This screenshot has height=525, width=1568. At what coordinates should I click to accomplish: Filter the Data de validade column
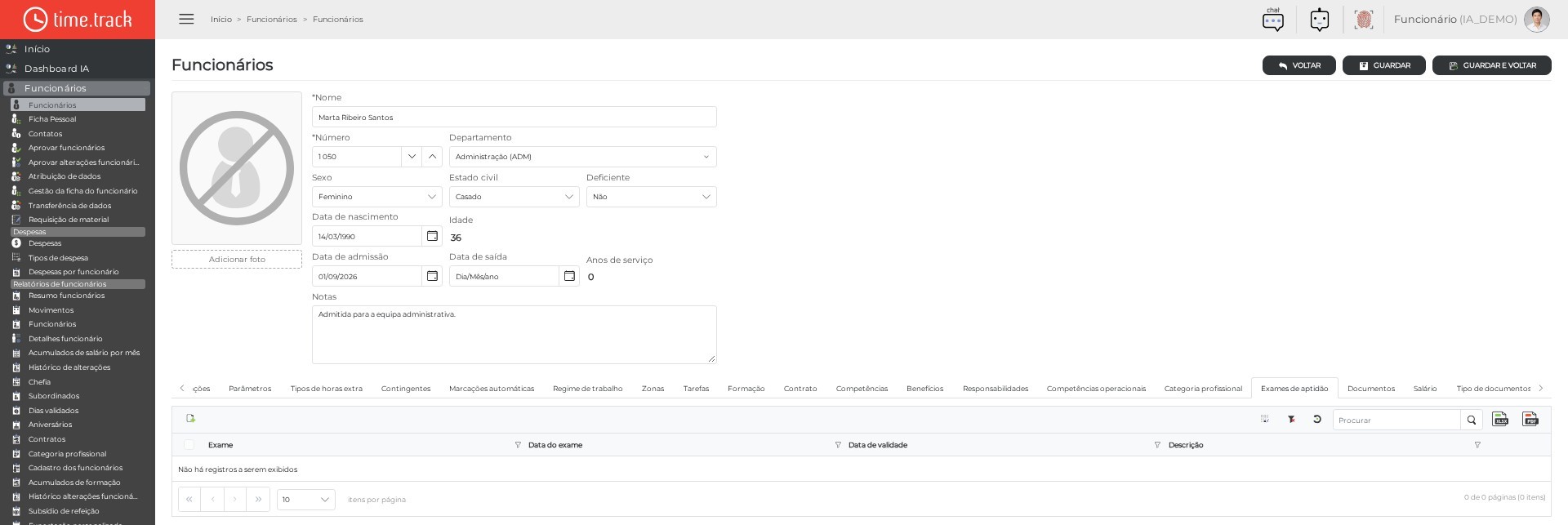pos(1157,445)
